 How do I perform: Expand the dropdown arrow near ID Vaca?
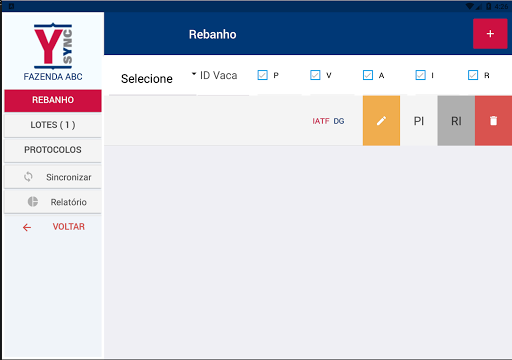tap(194, 73)
